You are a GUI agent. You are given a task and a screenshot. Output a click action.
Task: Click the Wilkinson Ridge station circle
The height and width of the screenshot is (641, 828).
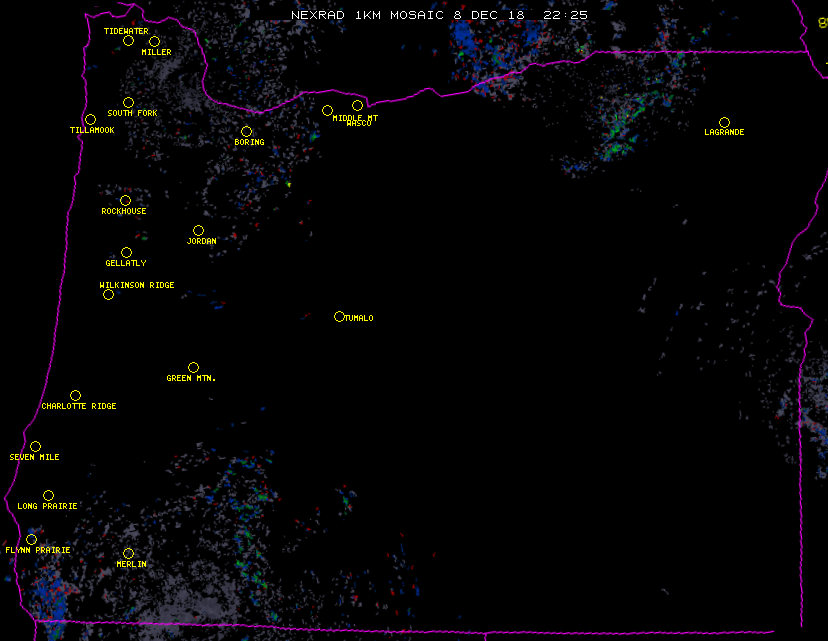pos(108,294)
